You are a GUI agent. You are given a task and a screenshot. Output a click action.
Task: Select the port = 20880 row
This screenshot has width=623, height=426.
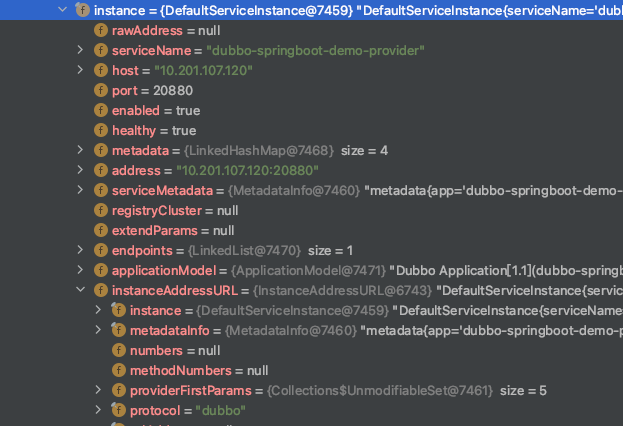coord(312,90)
